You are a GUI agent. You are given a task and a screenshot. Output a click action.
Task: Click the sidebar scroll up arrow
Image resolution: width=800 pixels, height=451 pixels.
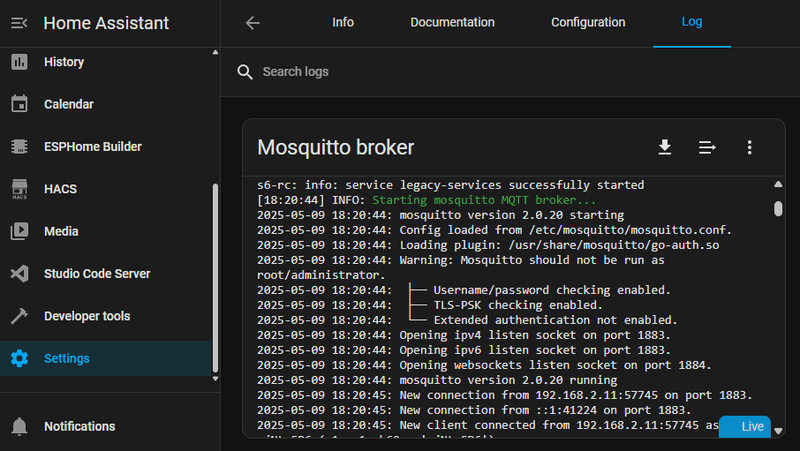215,52
